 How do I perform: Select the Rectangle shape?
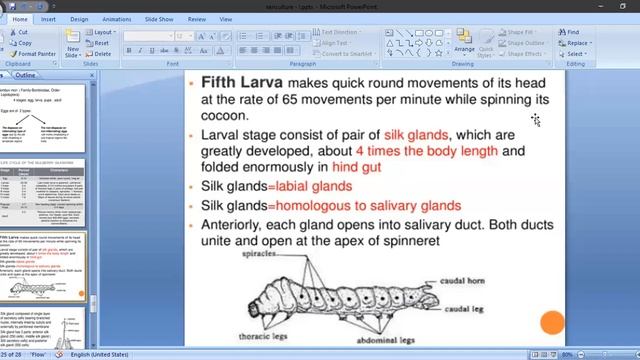pyautogui.click(x=419, y=33)
